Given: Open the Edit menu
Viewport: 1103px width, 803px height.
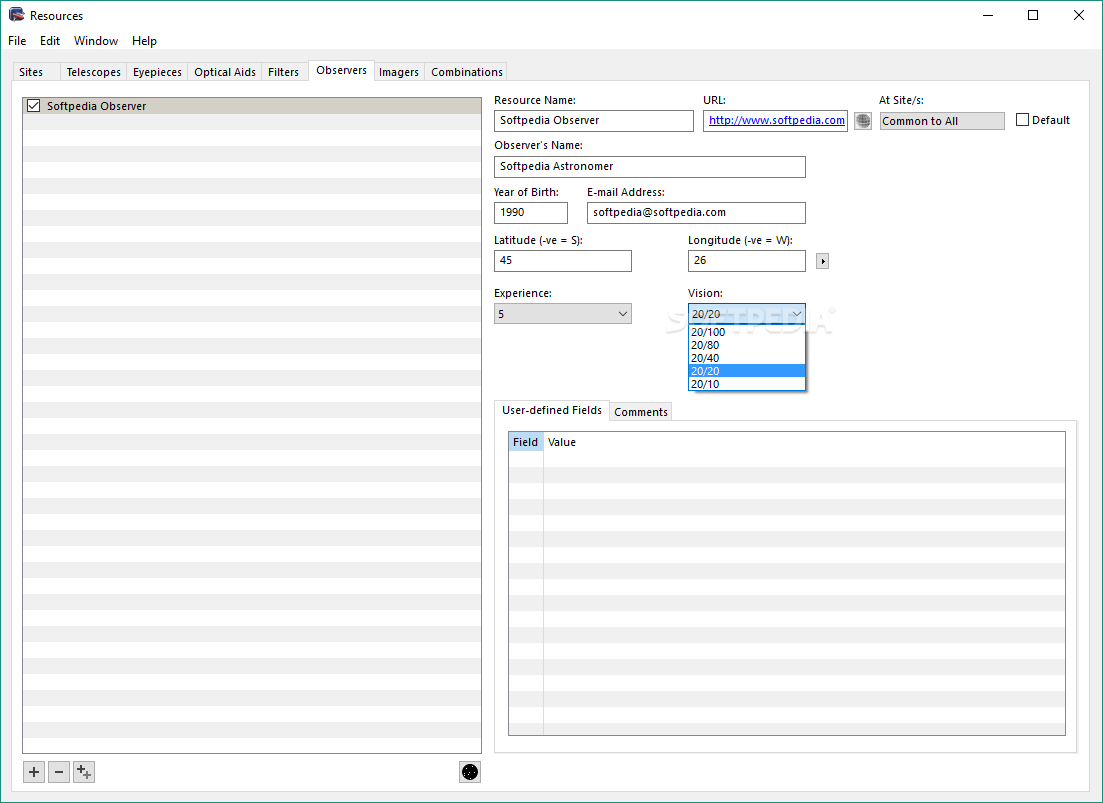Looking at the screenshot, I should coord(50,41).
